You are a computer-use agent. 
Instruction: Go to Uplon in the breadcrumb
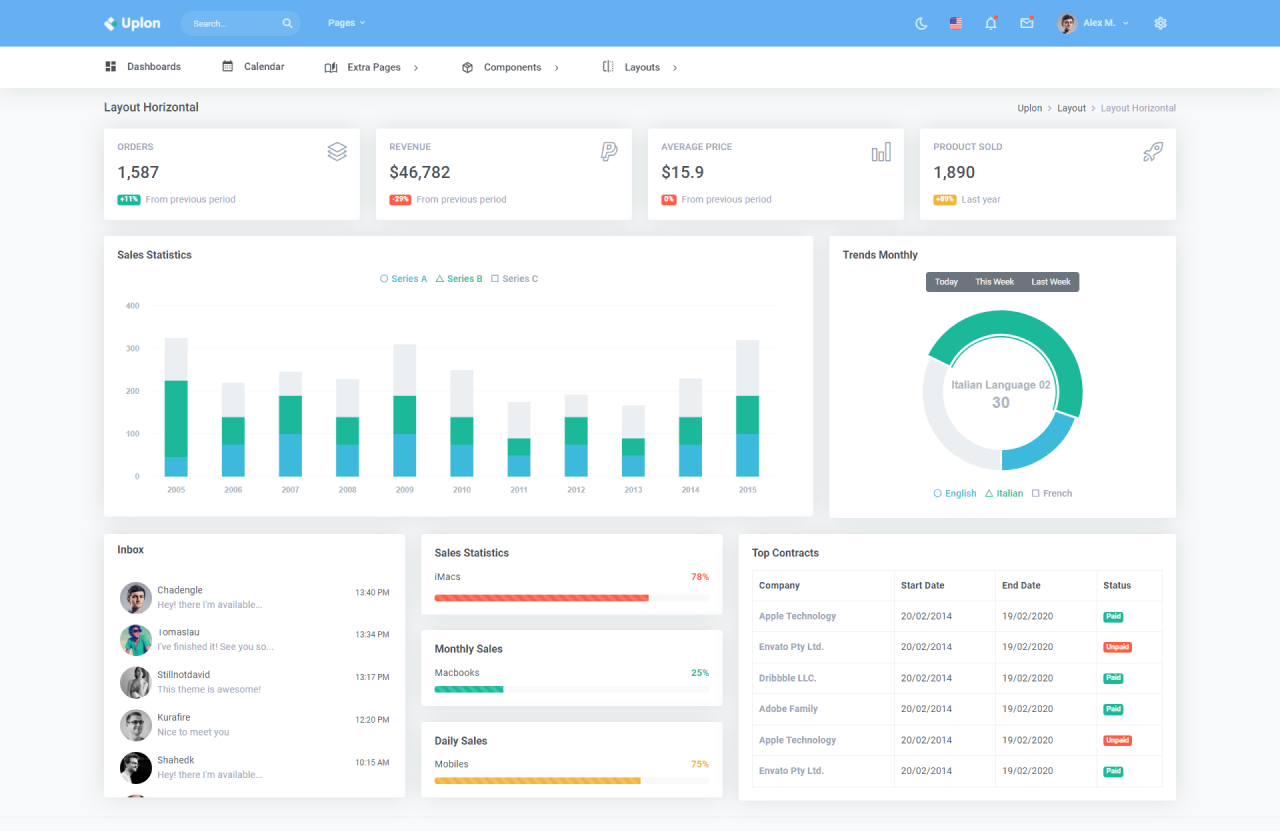(x=1030, y=108)
